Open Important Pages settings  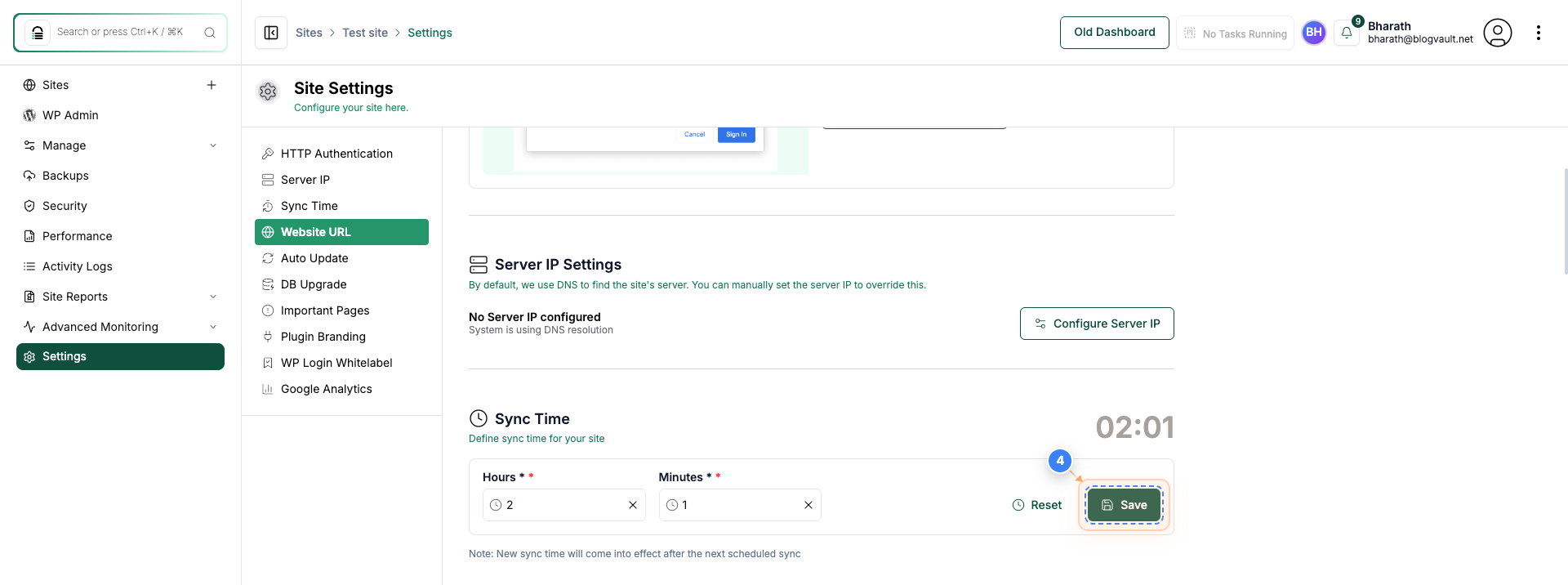pos(341,310)
